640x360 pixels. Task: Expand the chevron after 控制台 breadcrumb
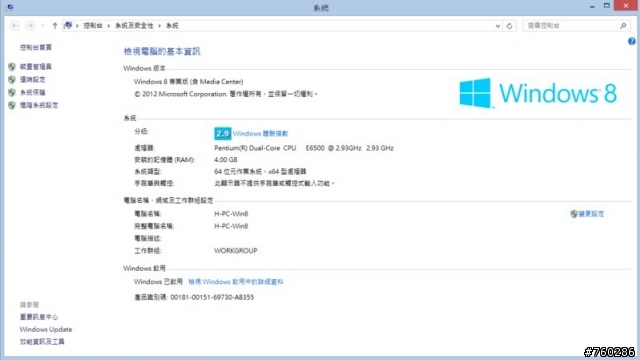point(109,26)
